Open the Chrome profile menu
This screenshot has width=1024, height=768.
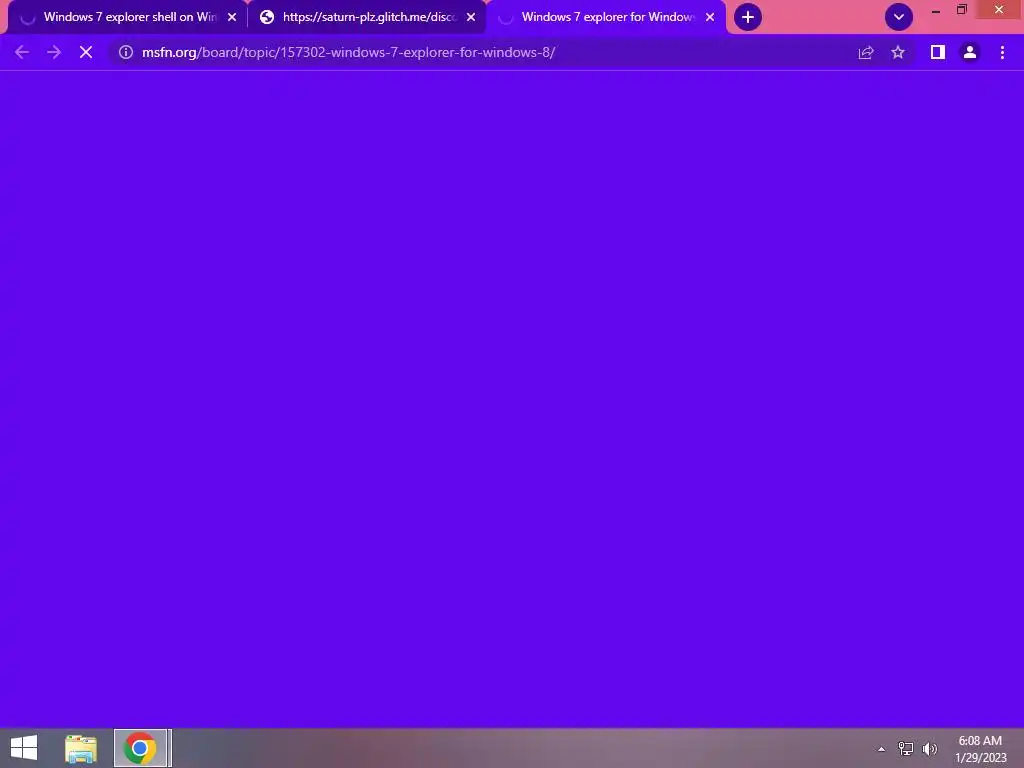(970, 52)
